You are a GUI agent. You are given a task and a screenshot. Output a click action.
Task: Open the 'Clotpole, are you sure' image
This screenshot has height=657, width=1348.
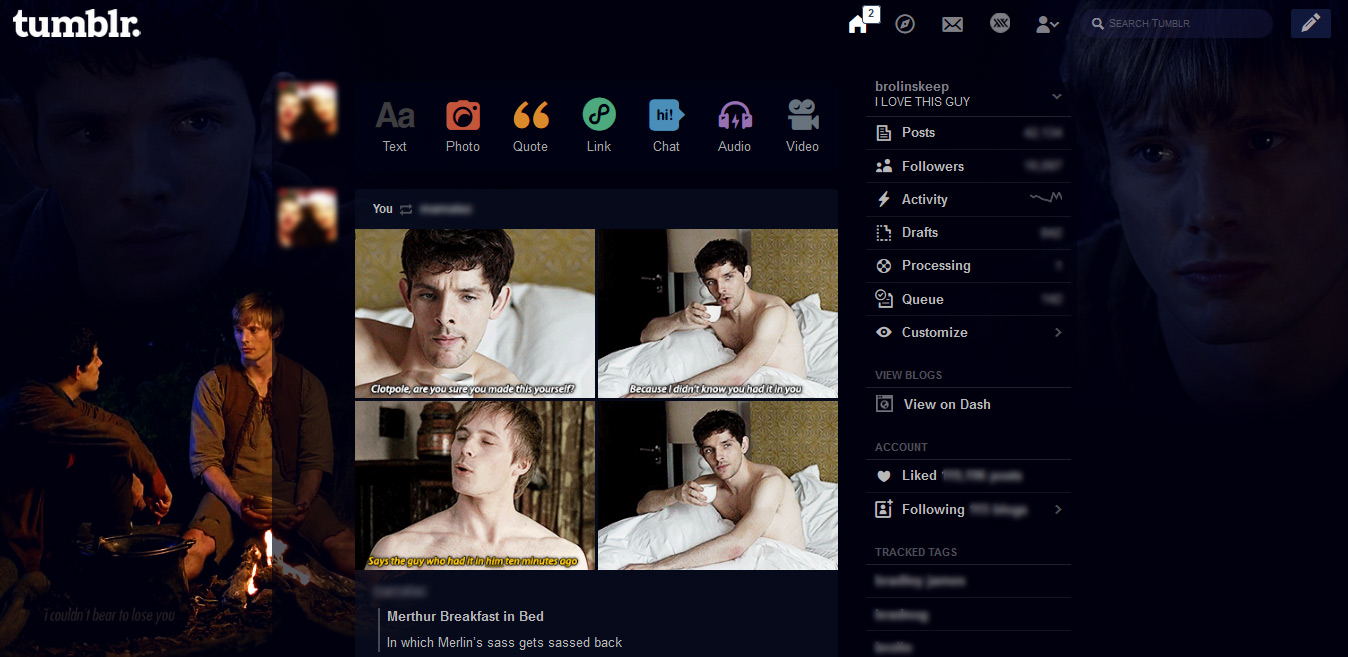[x=475, y=313]
